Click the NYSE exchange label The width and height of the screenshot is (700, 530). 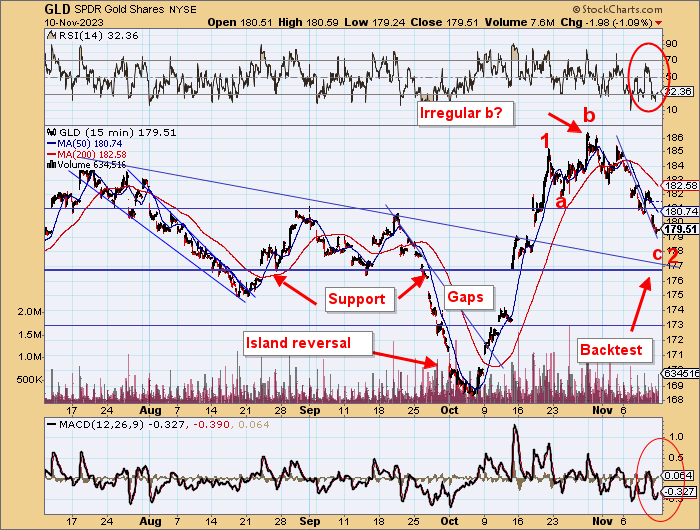pos(183,10)
